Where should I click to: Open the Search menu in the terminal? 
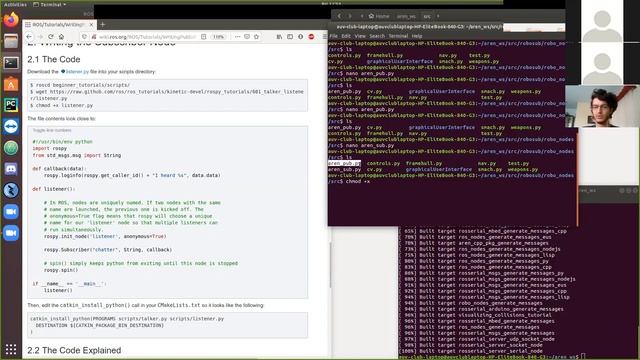[377, 36]
